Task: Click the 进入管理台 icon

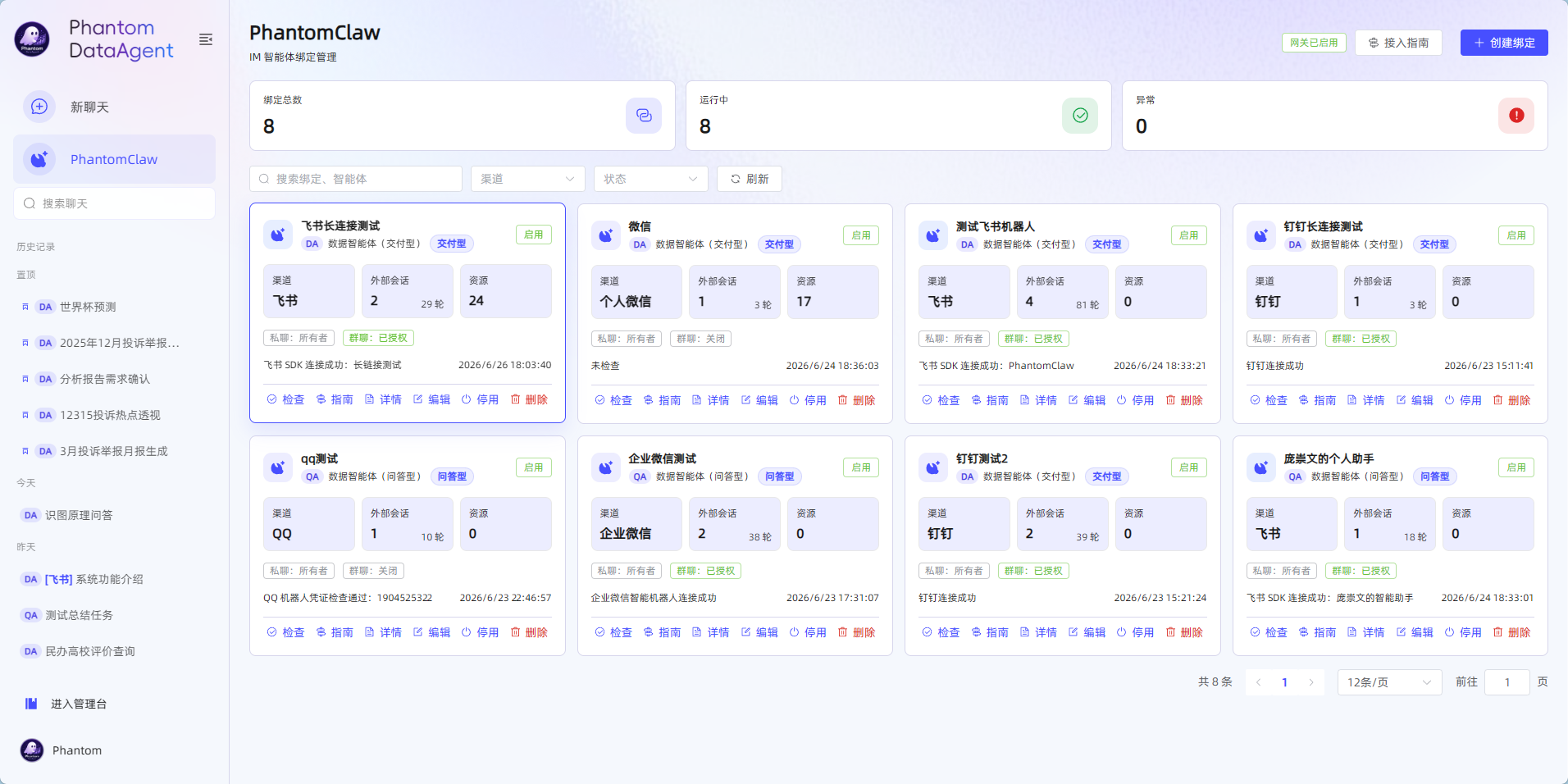Action: 31,704
